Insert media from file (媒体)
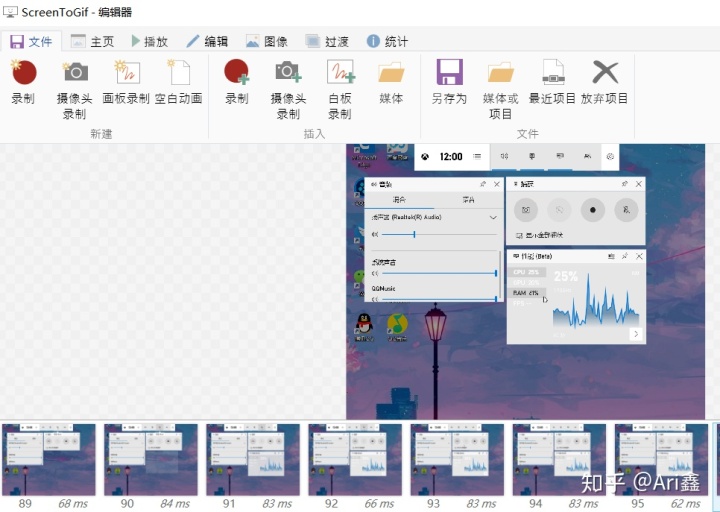This screenshot has width=720, height=512. coord(391,82)
